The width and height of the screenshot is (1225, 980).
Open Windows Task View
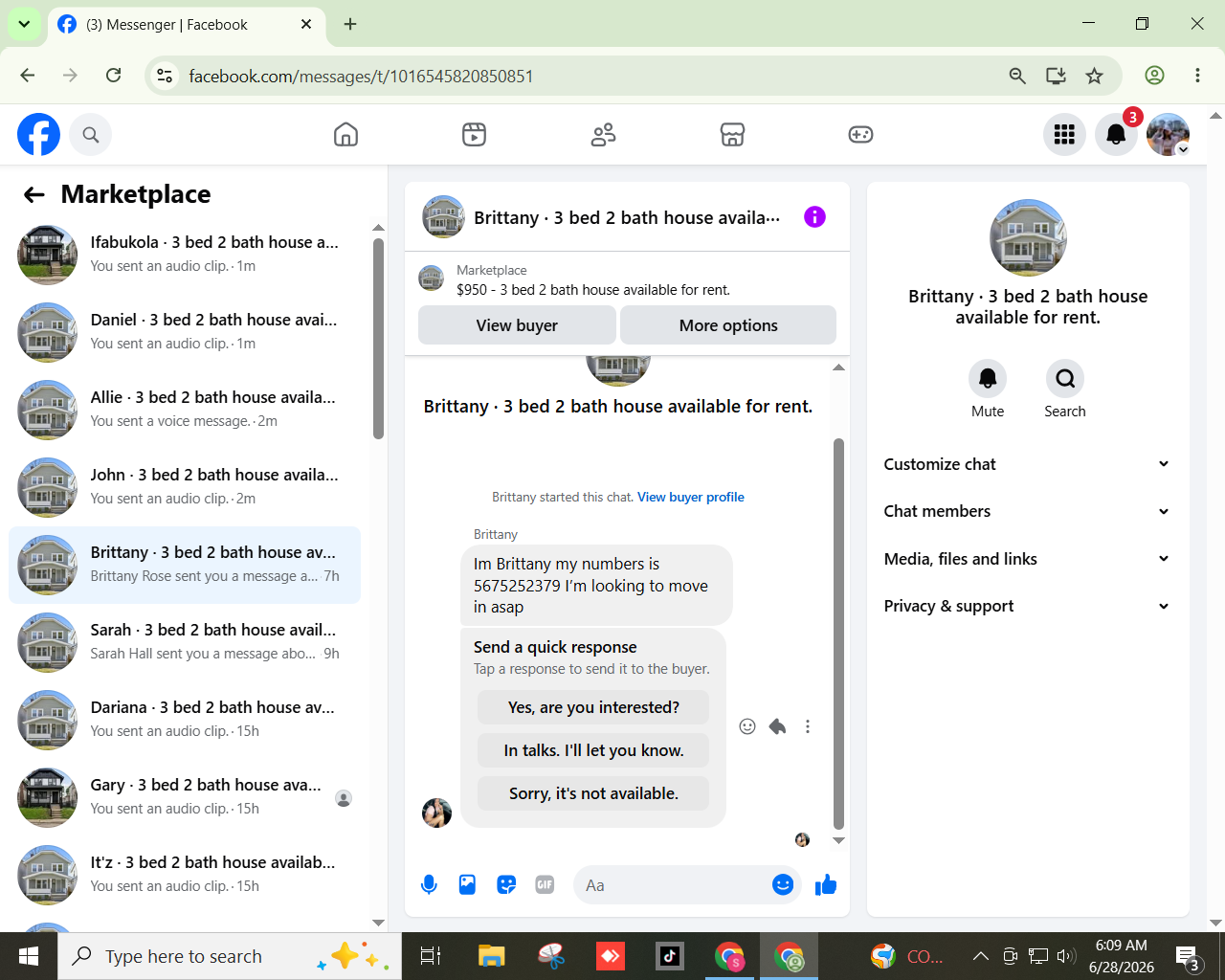(x=431, y=956)
